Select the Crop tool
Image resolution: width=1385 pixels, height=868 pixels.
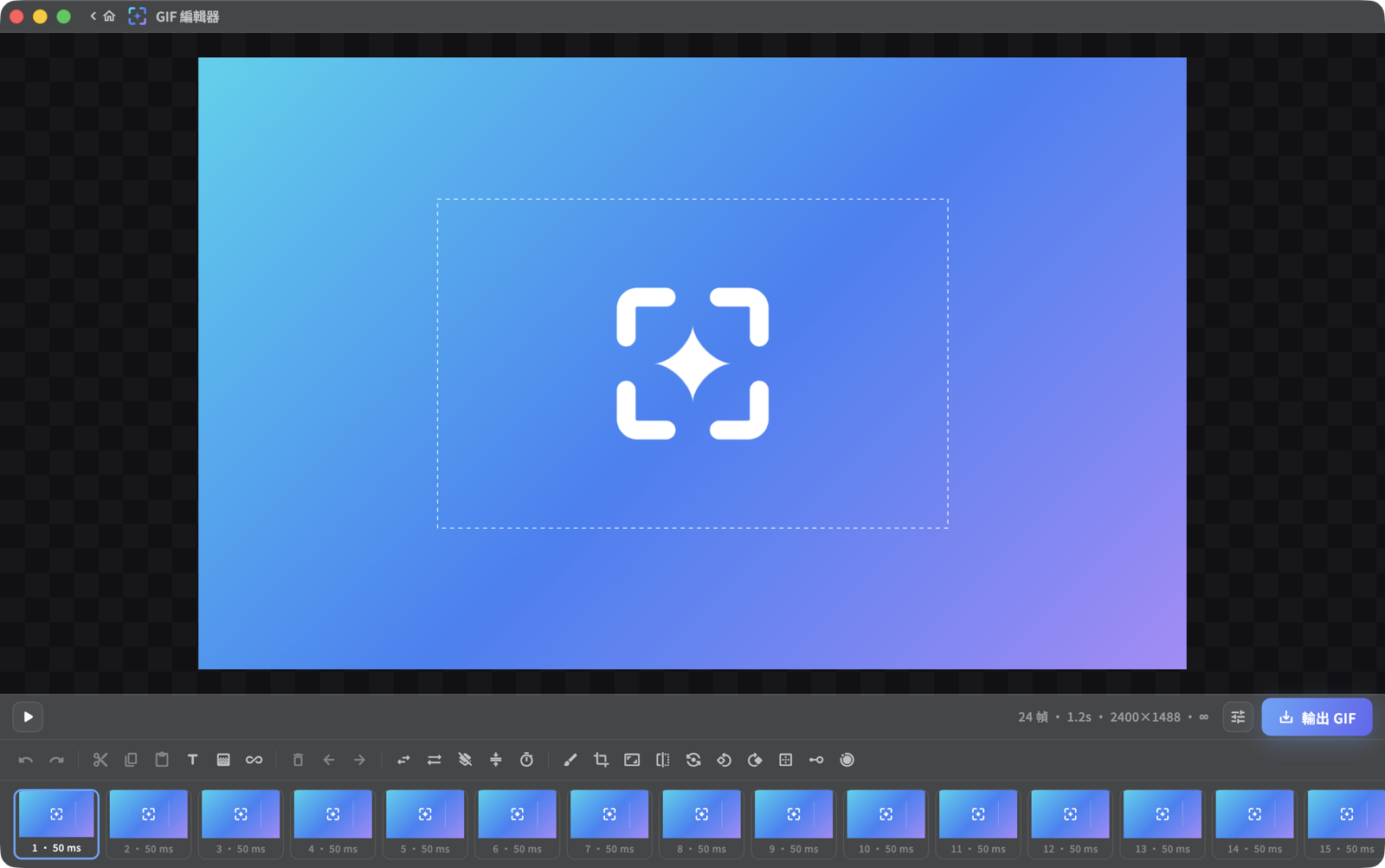601,760
